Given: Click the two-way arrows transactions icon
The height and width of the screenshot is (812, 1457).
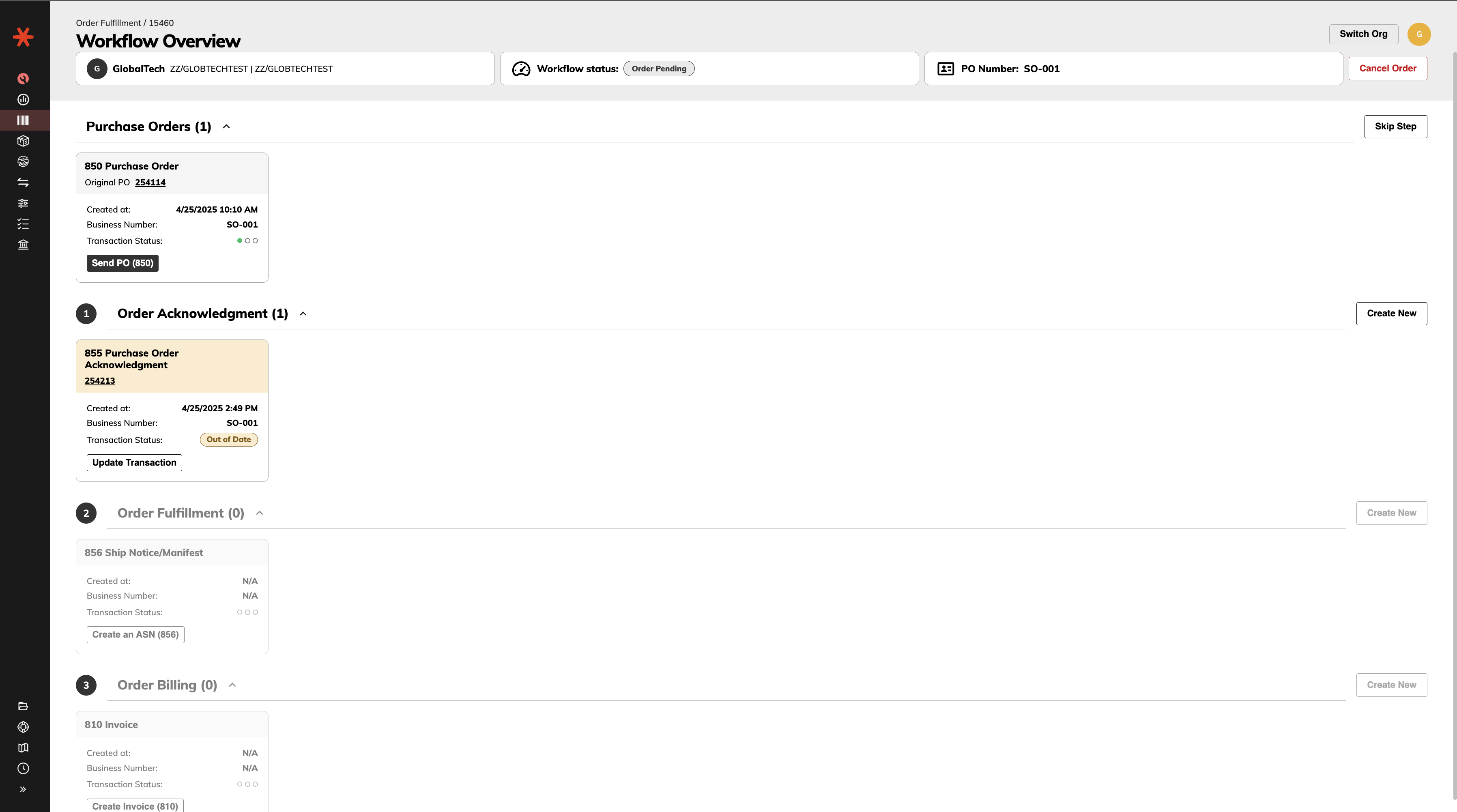Looking at the screenshot, I should tap(23, 182).
